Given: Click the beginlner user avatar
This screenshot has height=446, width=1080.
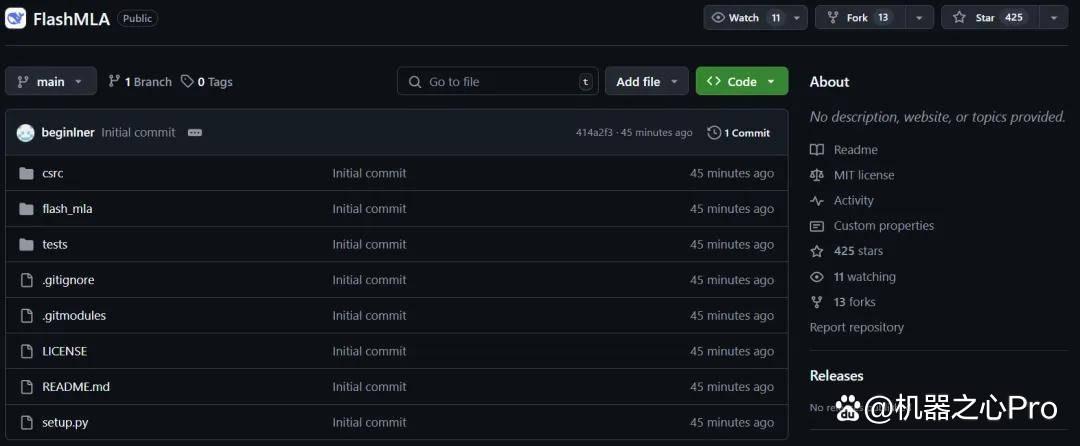Looking at the screenshot, I should pyautogui.click(x=25, y=133).
